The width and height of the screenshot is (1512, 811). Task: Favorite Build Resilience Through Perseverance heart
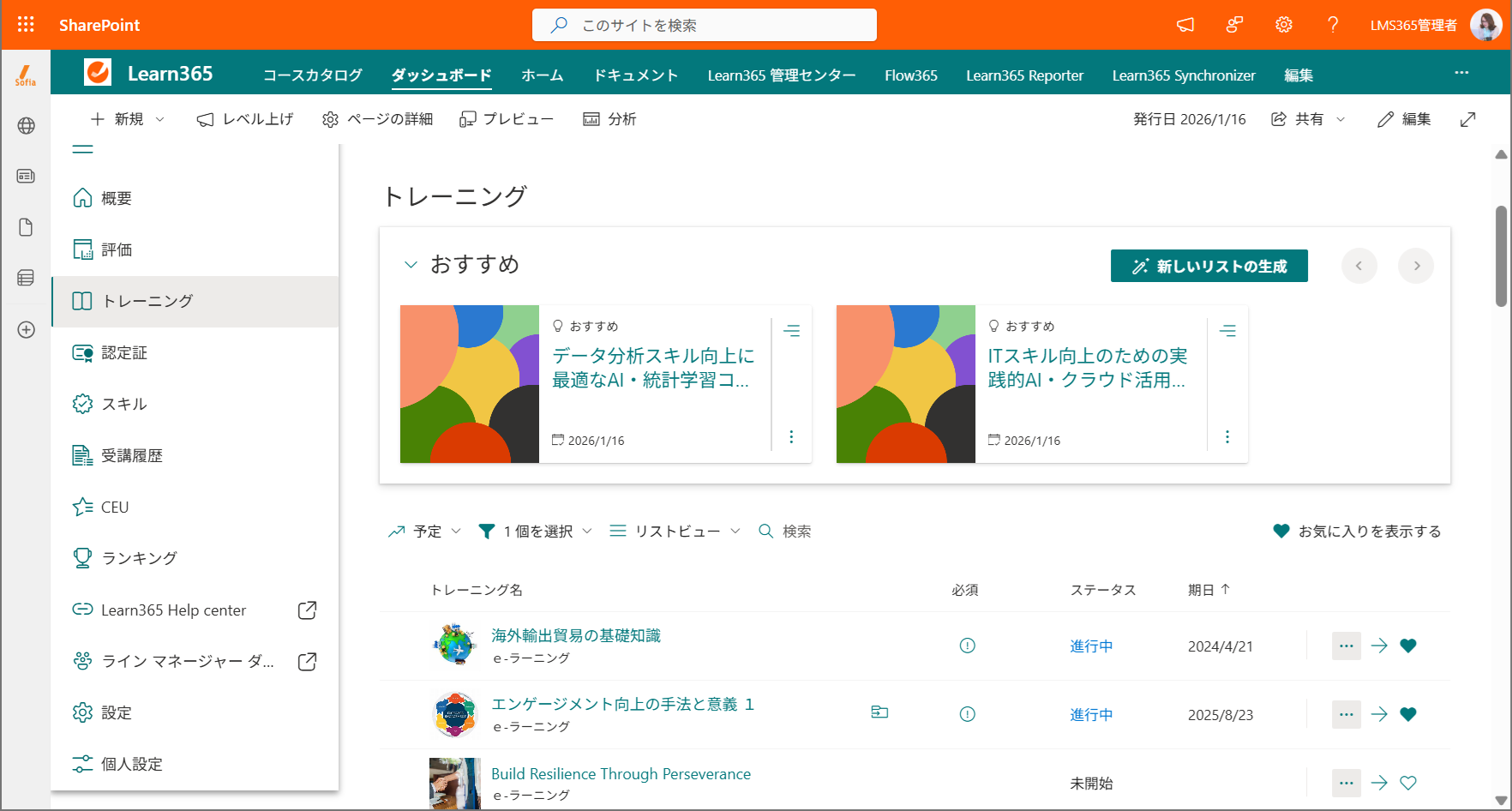click(1408, 783)
